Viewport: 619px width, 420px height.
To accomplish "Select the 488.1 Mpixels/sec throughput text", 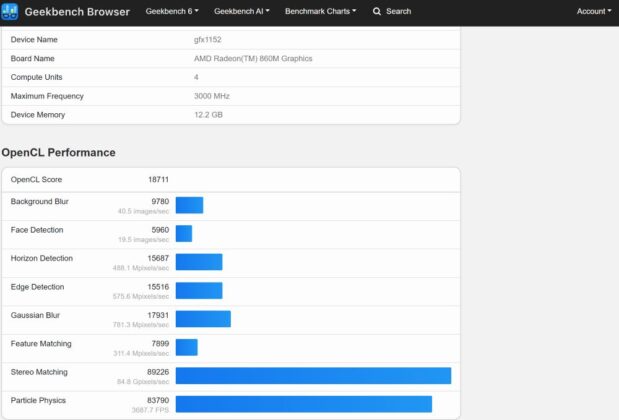I will (x=141, y=268).
